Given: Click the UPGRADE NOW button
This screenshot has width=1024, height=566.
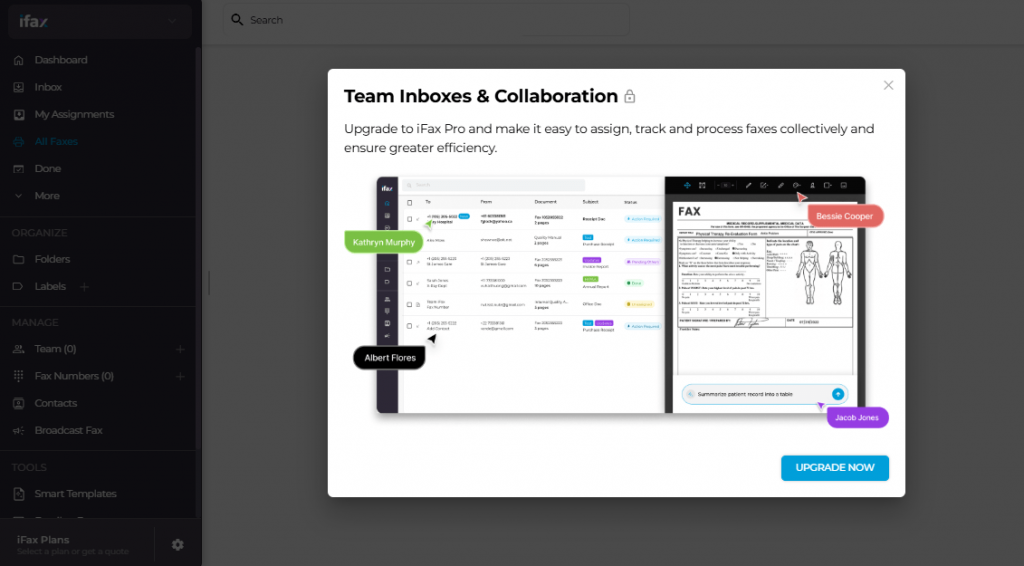Looking at the screenshot, I should pos(834,468).
